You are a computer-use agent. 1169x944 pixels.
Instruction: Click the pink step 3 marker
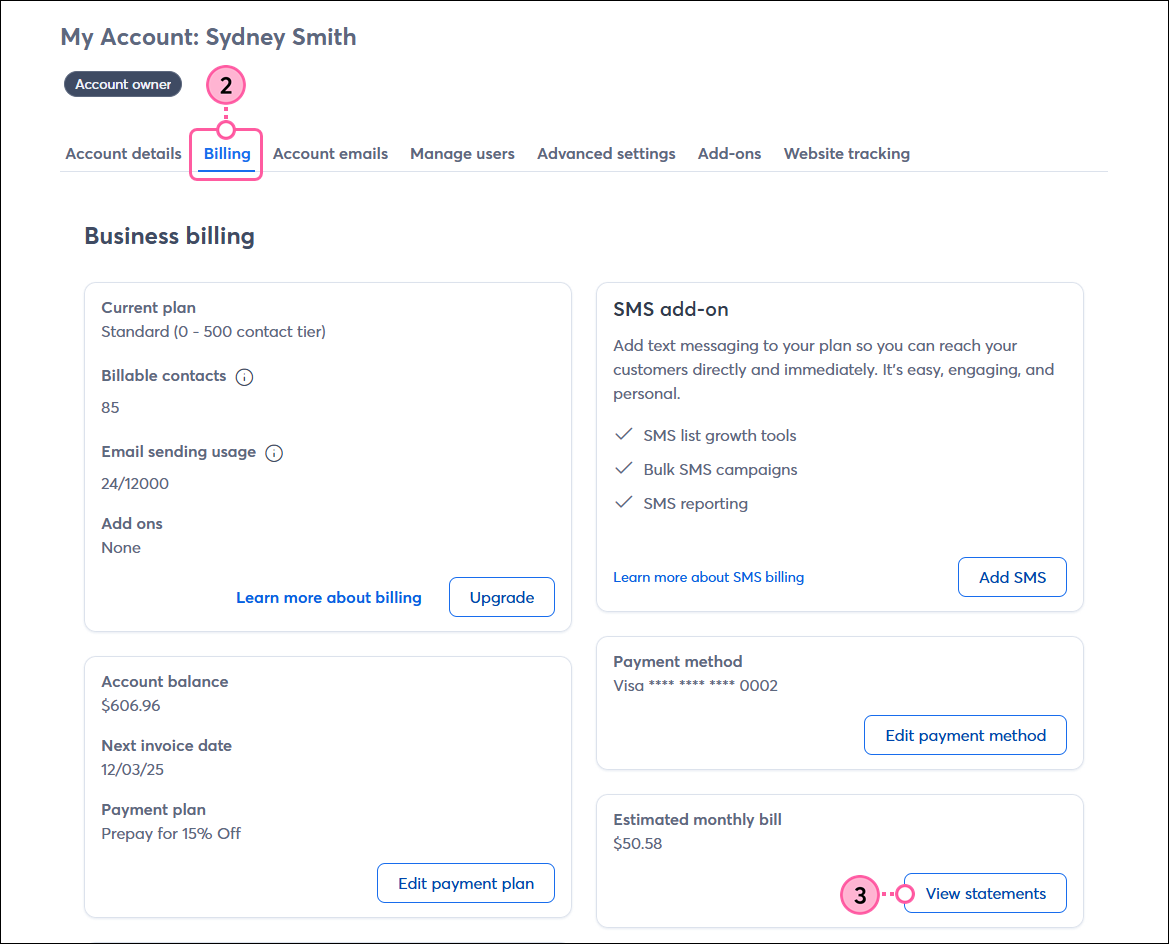[x=859, y=895]
